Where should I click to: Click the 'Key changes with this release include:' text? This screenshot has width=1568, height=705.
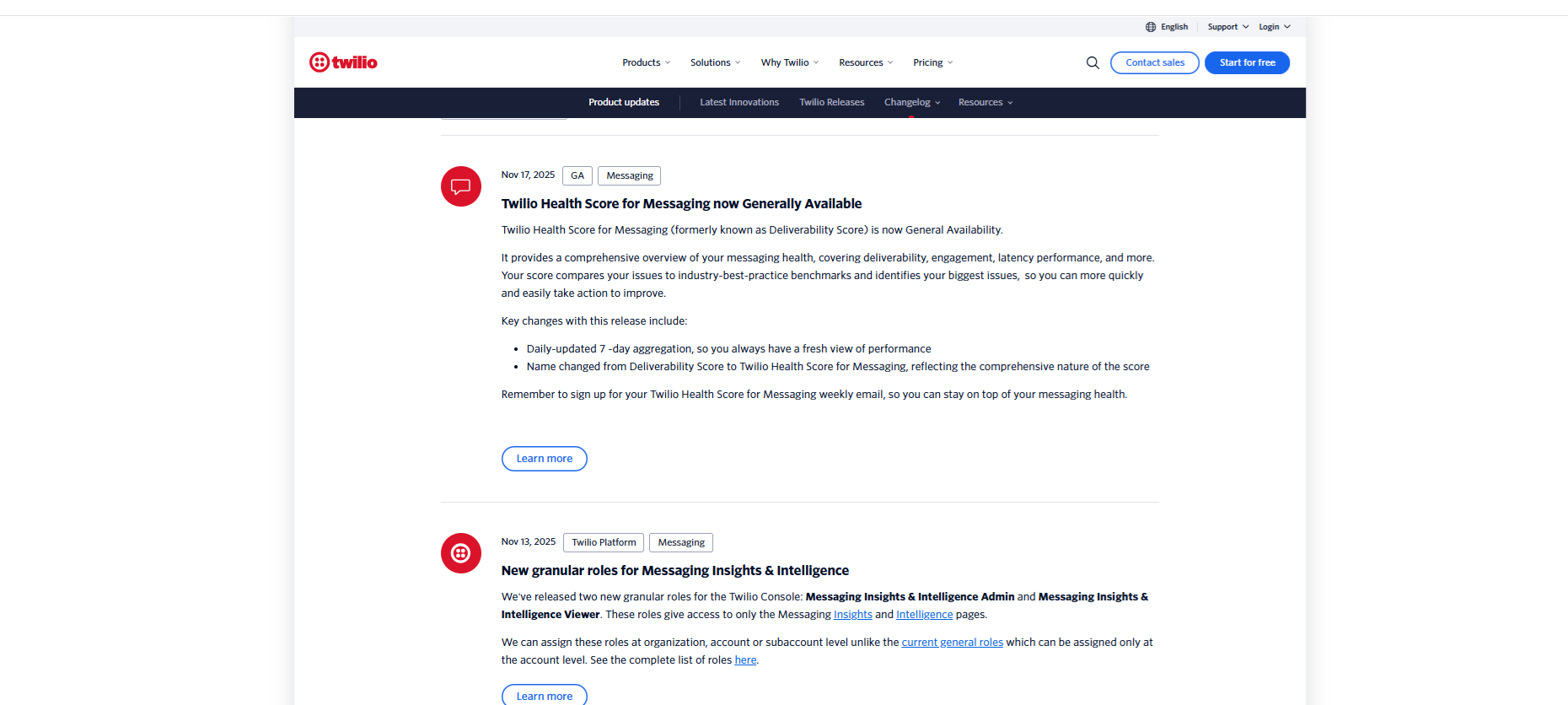coord(594,321)
